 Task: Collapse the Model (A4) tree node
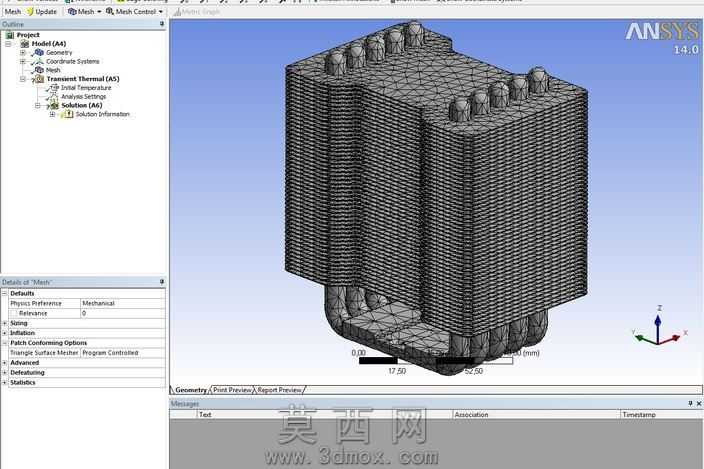pos(8,44)
